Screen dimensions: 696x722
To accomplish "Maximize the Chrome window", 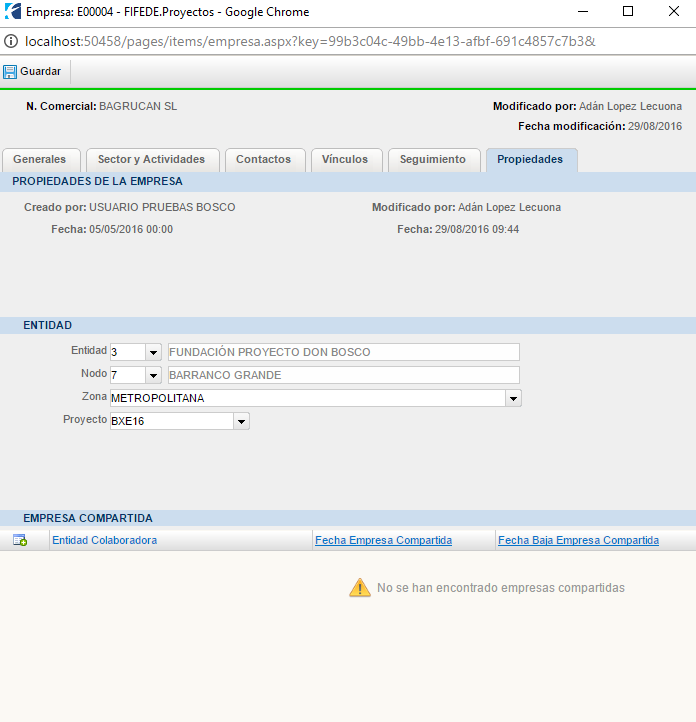I will pyautogui.click(x=628, y=12).
